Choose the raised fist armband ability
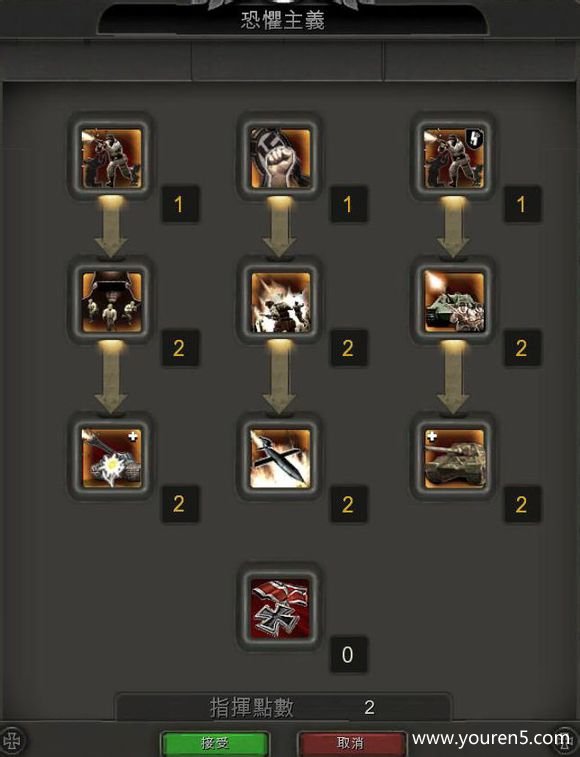This screenshot has height=757, width=580. [x=280, y=157]
